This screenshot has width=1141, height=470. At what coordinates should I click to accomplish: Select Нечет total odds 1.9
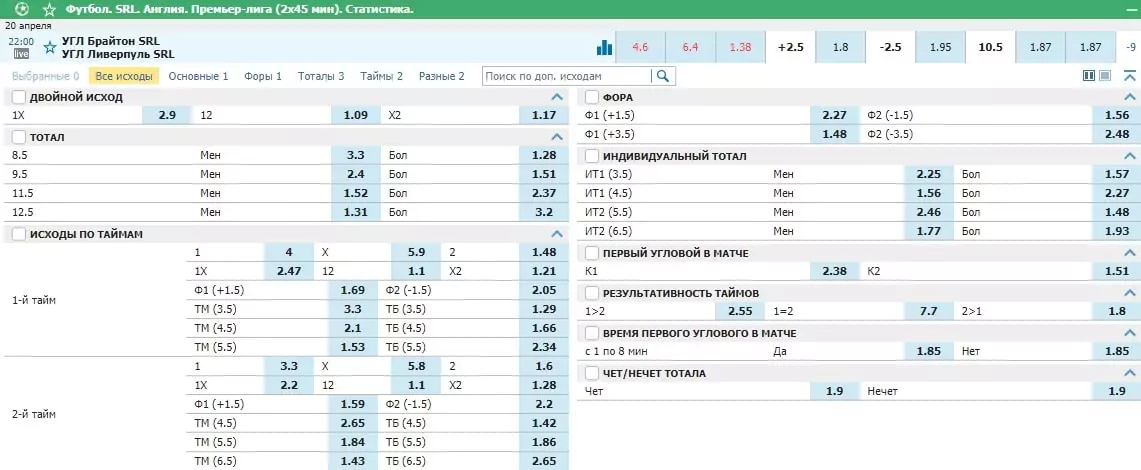tap(1117, 391)
